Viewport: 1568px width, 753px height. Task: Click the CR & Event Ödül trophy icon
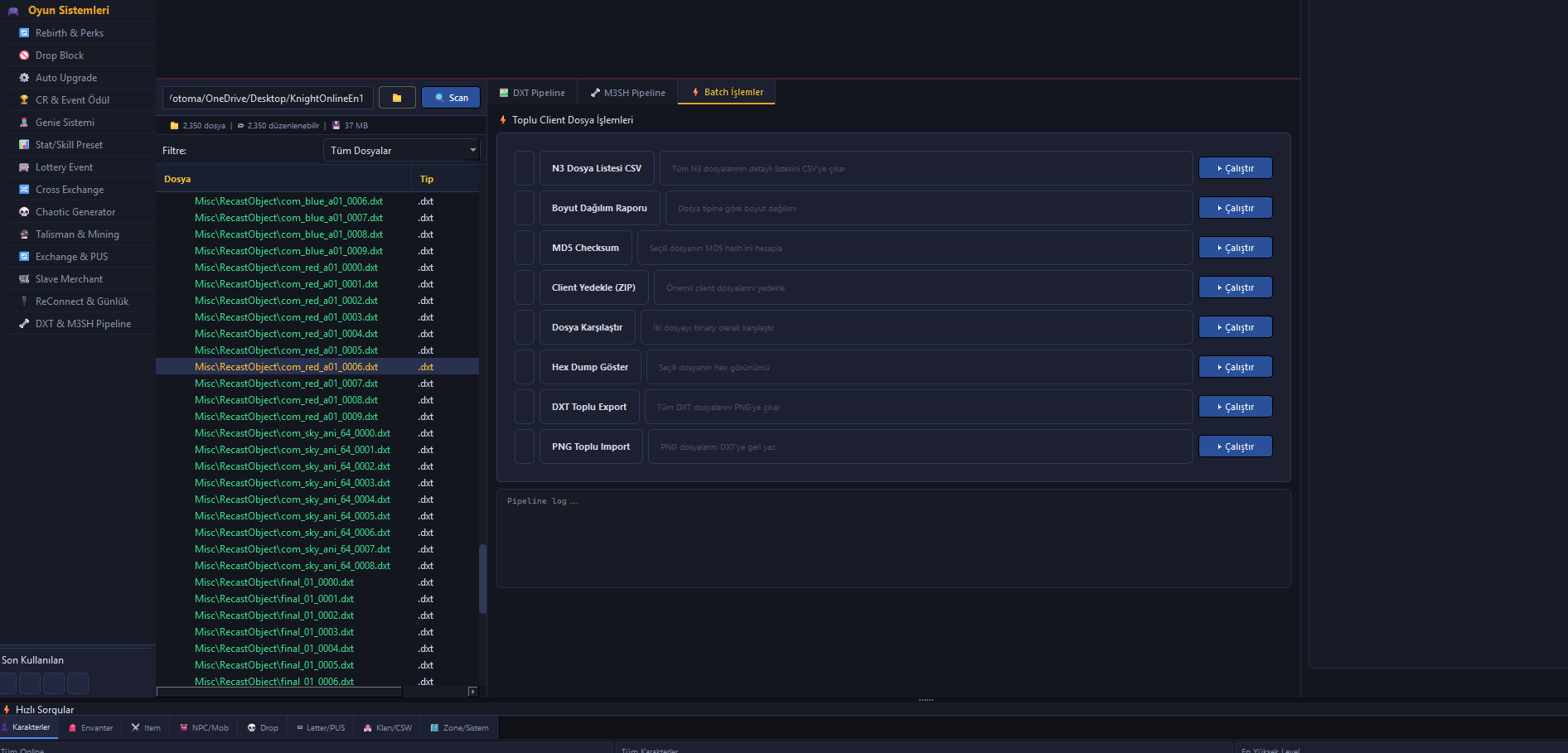(x=24, y=100)
